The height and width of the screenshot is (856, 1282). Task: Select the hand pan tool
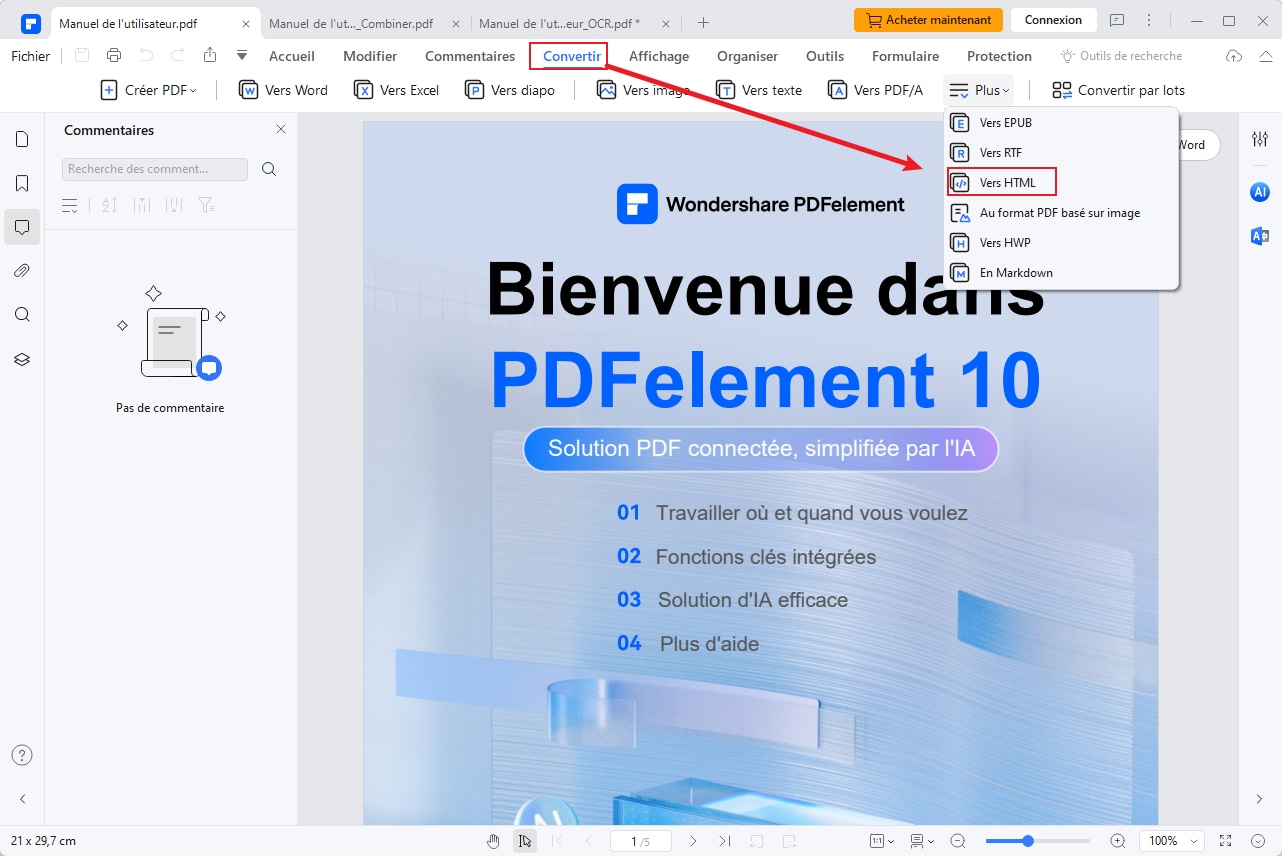tap(493, 841)
